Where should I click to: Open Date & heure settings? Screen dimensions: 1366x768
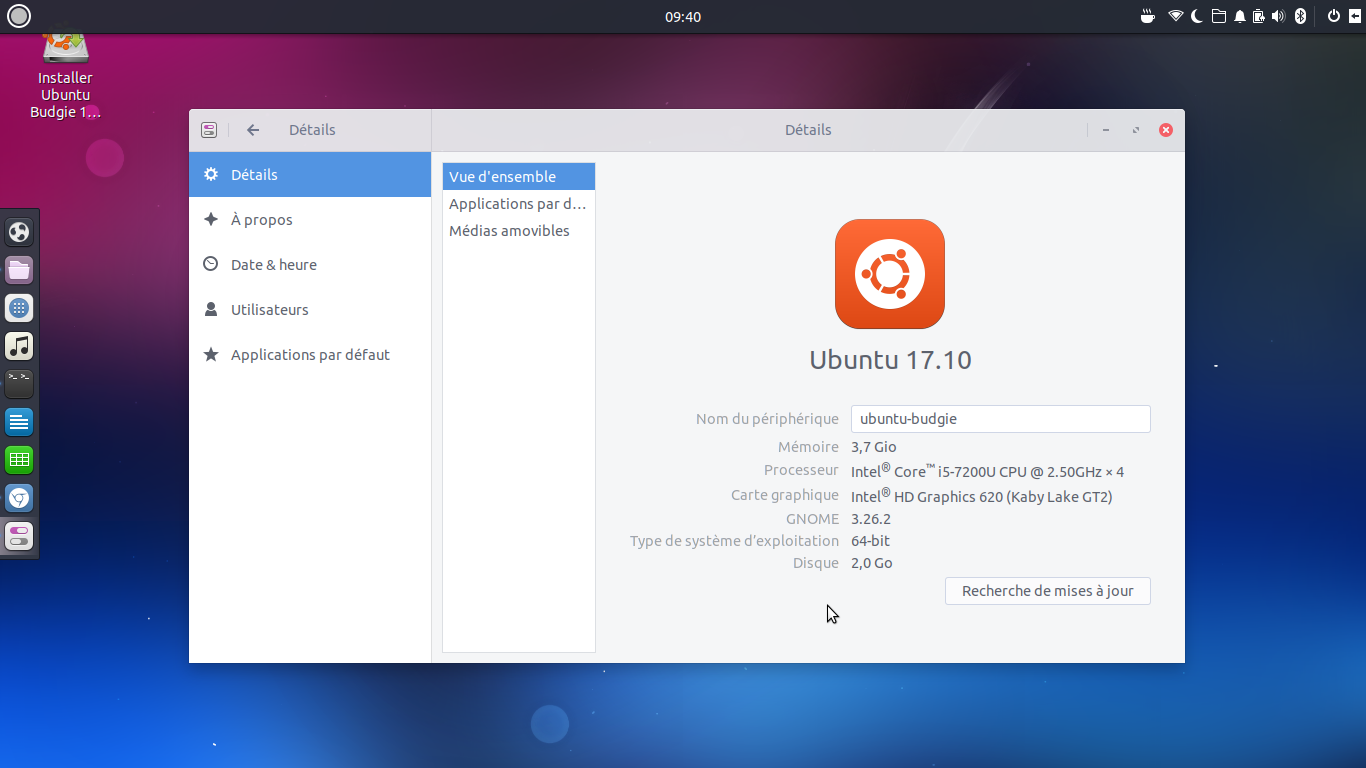point(310,264)
